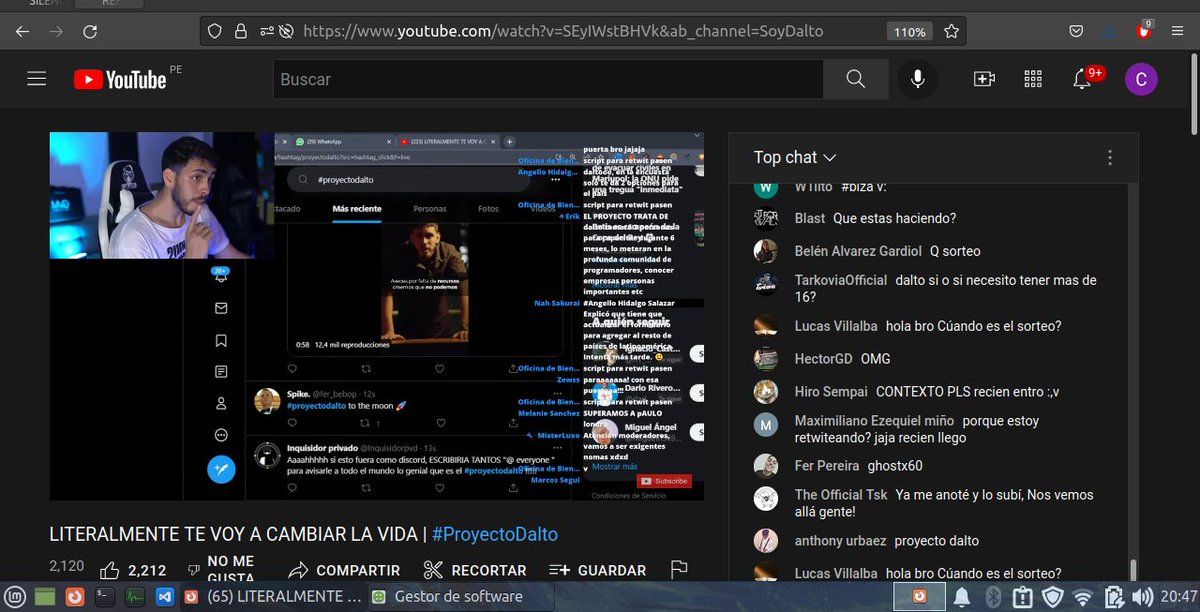Click the 2,120 viewer count text
Viewport: 1200px width, 612px height.
click(66, 566)
